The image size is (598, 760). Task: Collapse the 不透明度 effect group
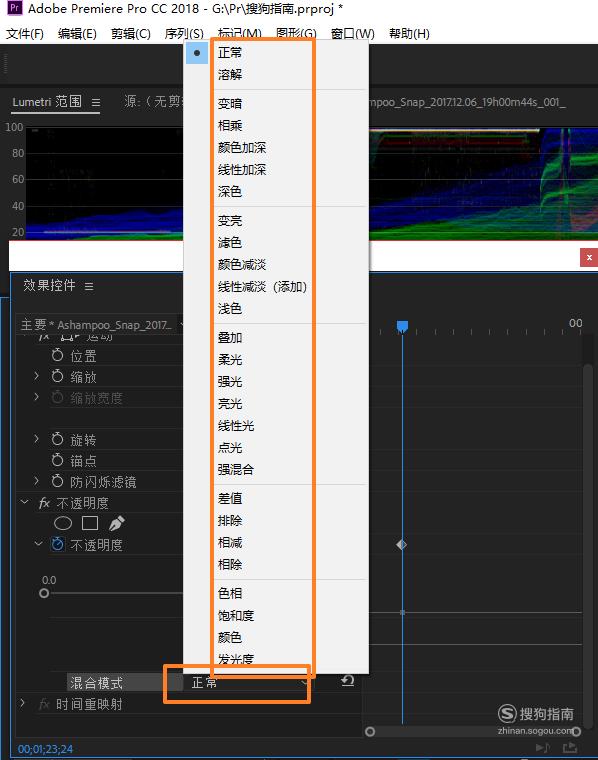click(x=25, y=502)
